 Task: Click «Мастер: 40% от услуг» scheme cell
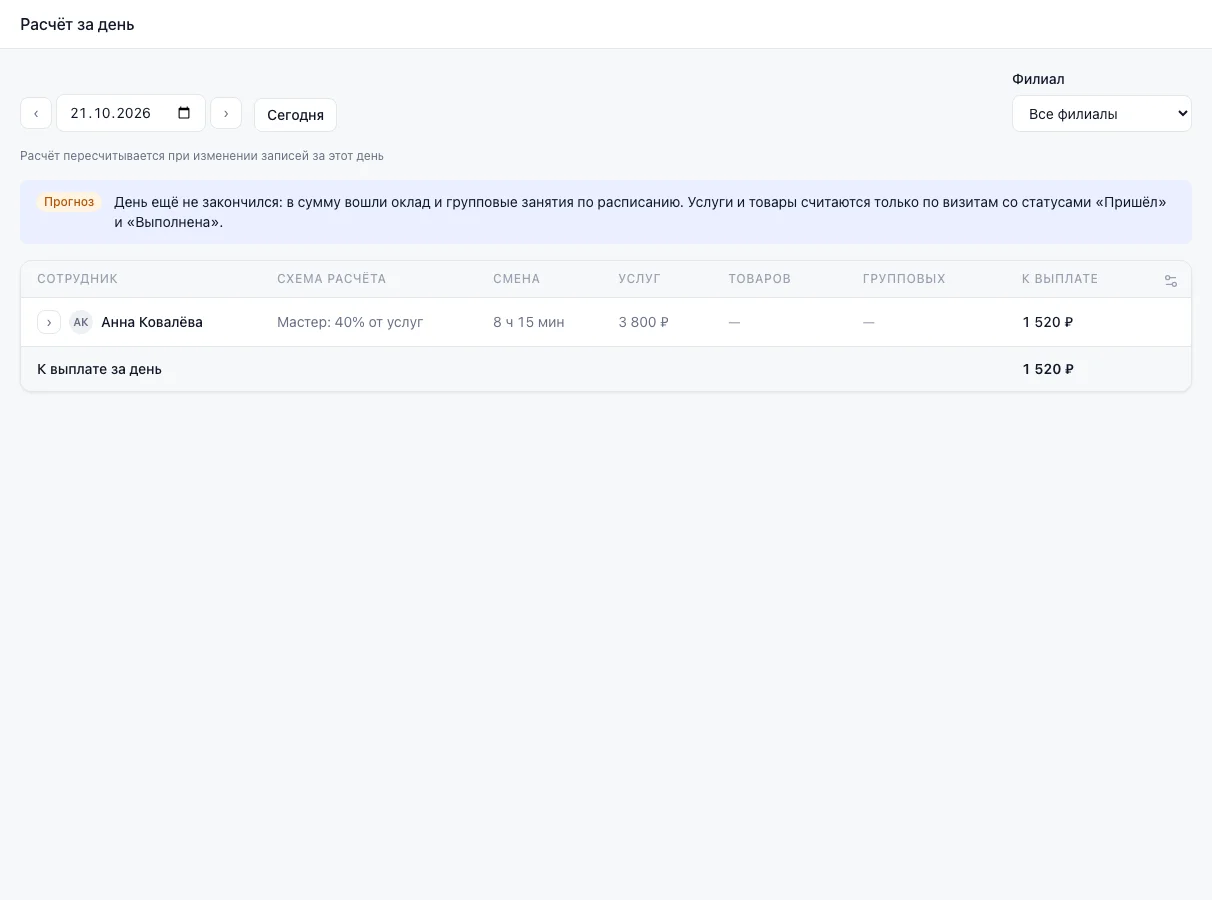pos(350,322)
